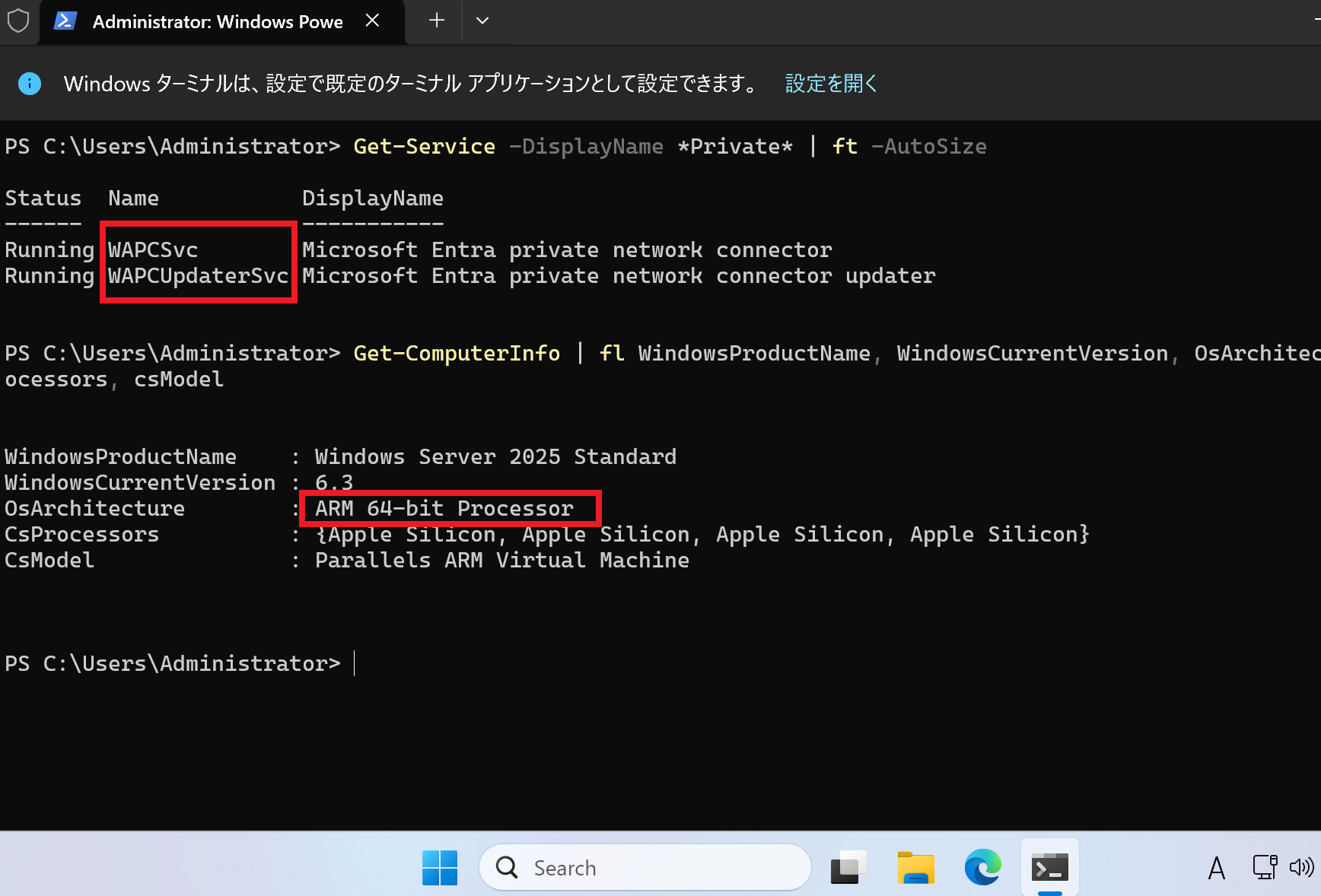Click the Get-Service command text
Image resolution: width=1321 pixels, height=896 pixels.
tap(425, 147)
